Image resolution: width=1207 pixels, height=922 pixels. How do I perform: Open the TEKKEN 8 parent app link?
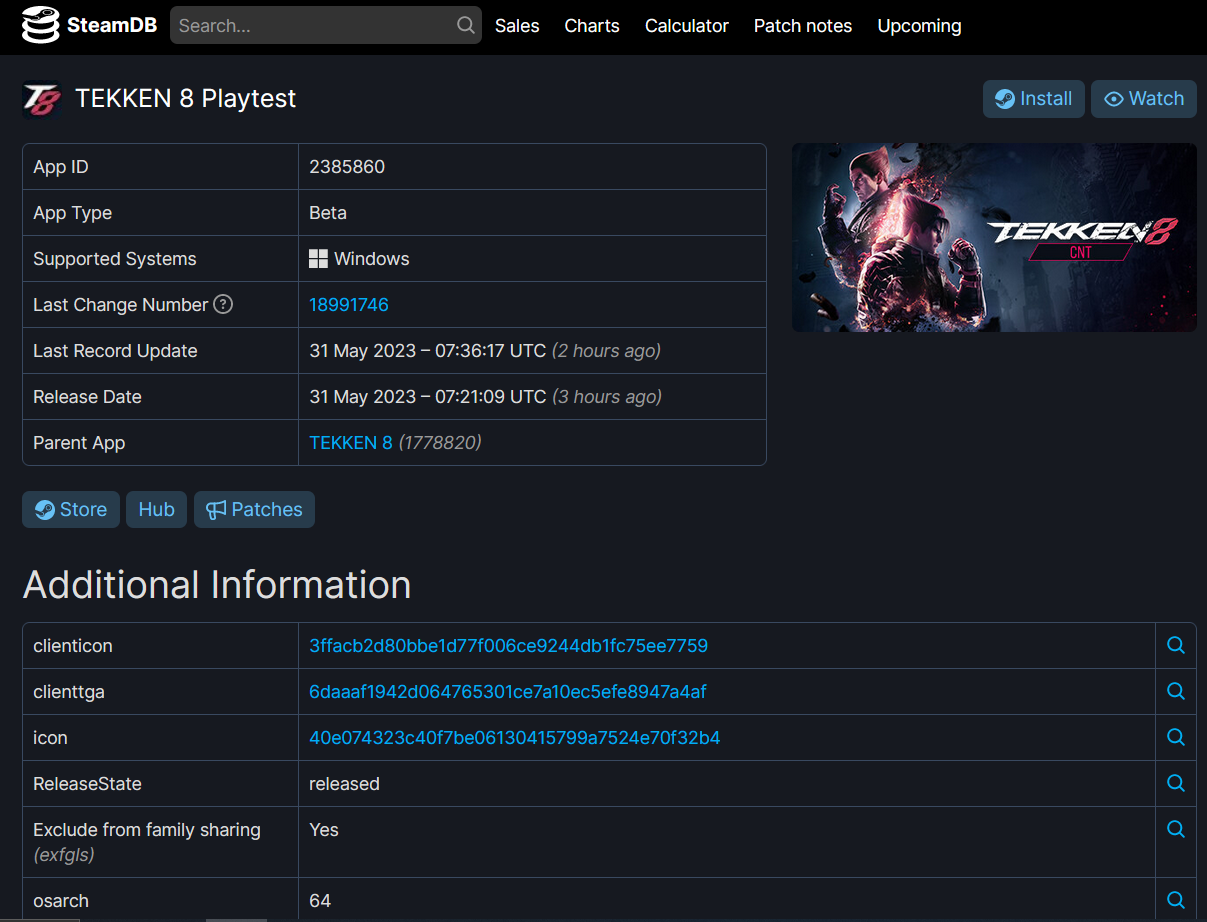pyautogui.click(x=351, y=443)
